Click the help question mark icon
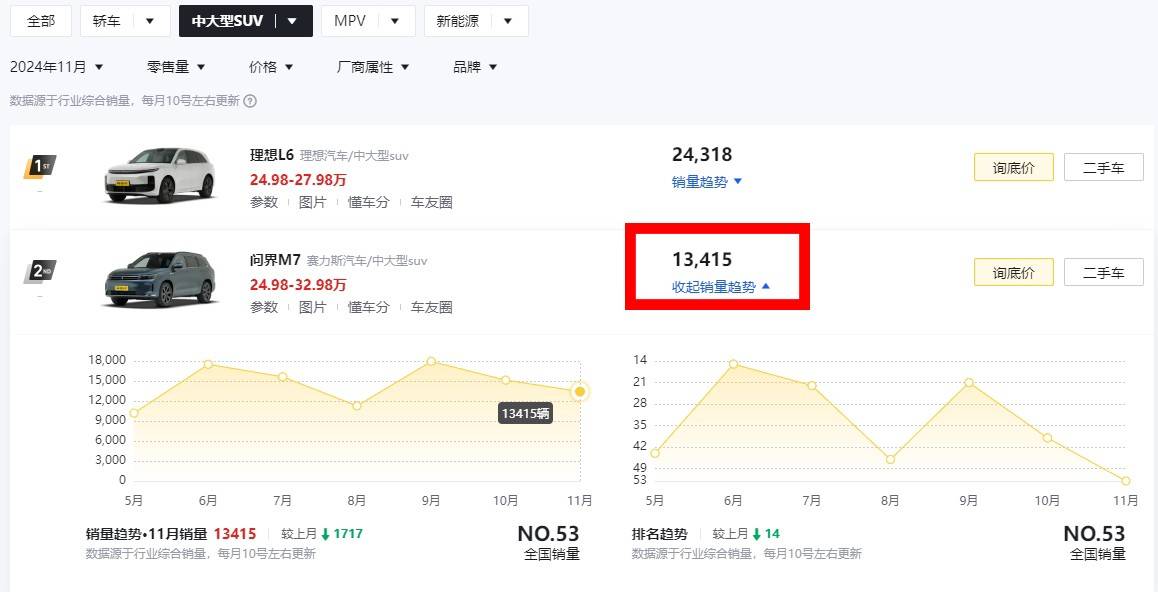Image resolution: width=1158 pixels, height=592 pixels. (250, 101)
